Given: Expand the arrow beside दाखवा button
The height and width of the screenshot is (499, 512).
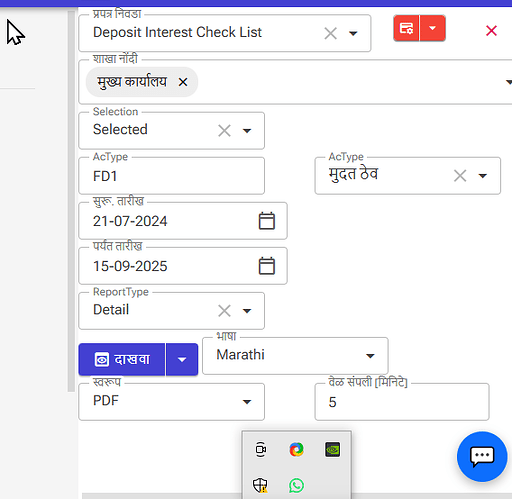Looking at the screenshot, I should (x=182, y=360).
